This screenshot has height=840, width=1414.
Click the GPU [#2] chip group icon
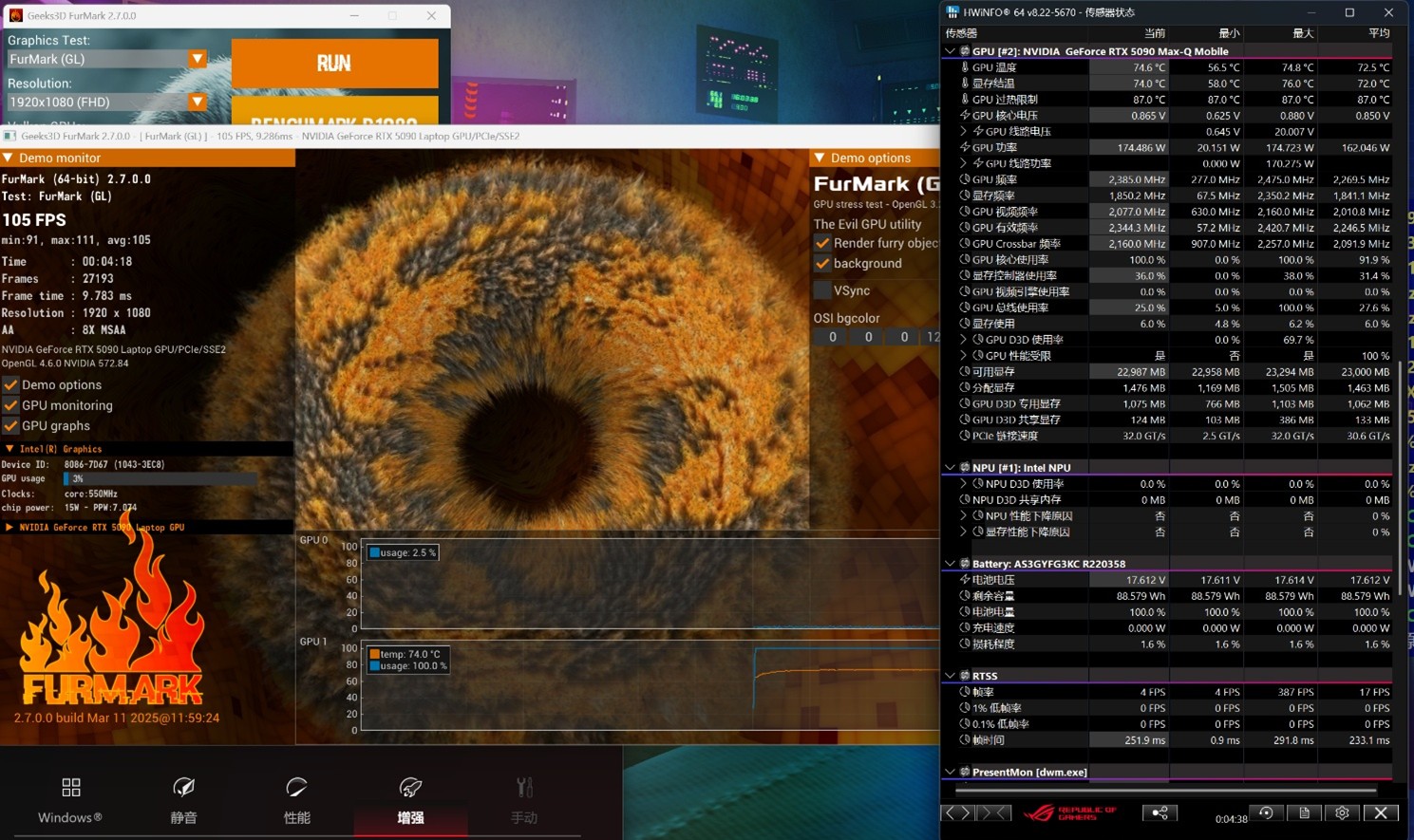pyautogui.click(x=965, y=51)
